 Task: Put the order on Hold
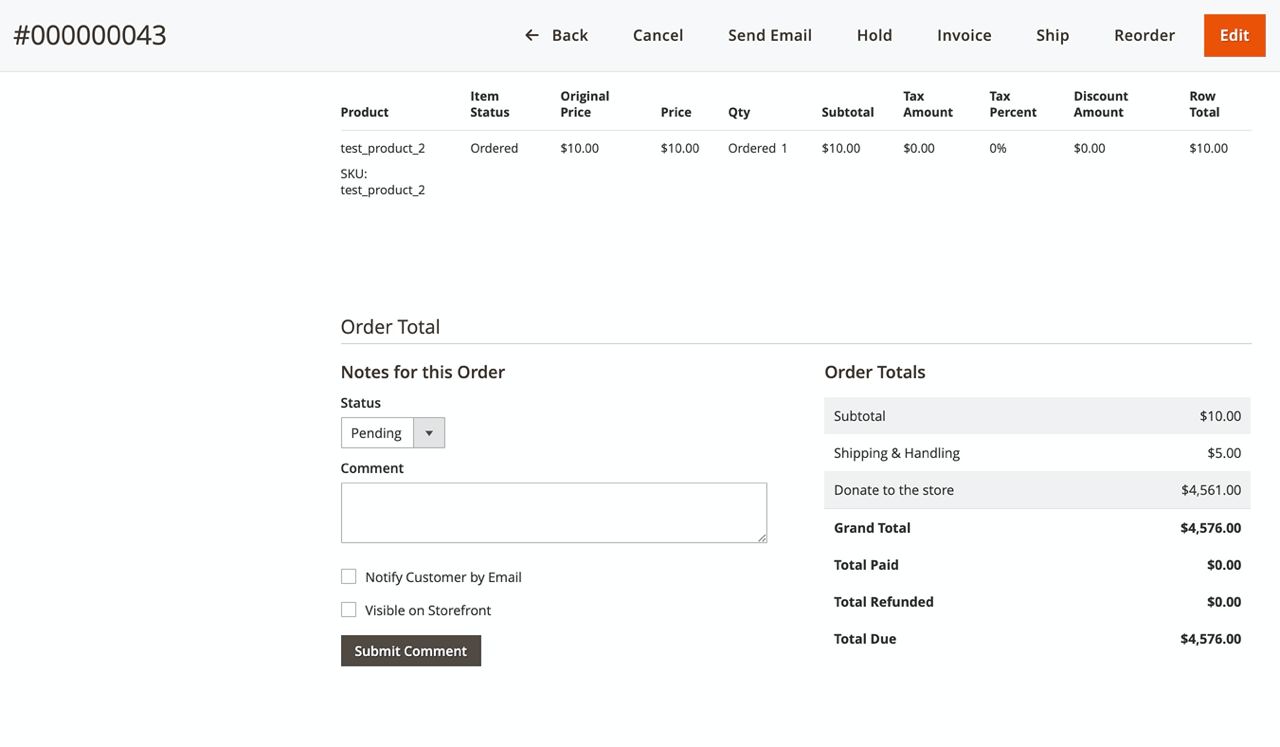874,35
